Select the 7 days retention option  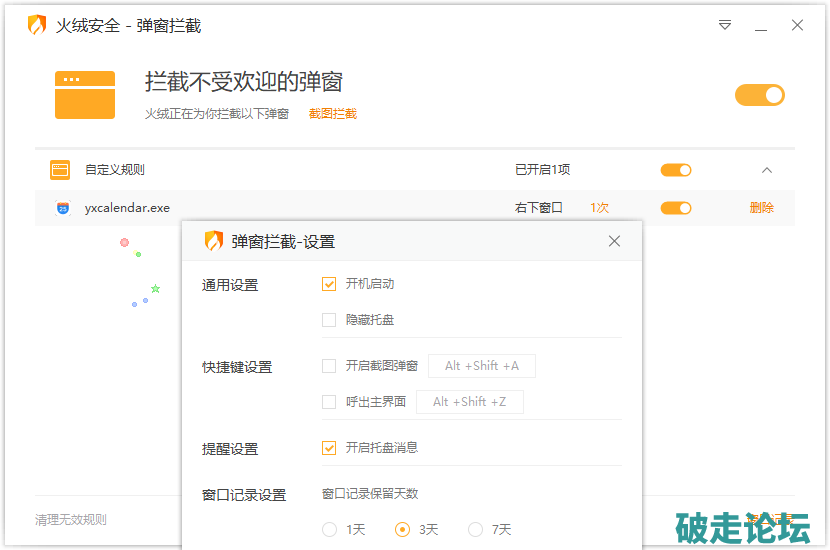[x=475, y=530]
